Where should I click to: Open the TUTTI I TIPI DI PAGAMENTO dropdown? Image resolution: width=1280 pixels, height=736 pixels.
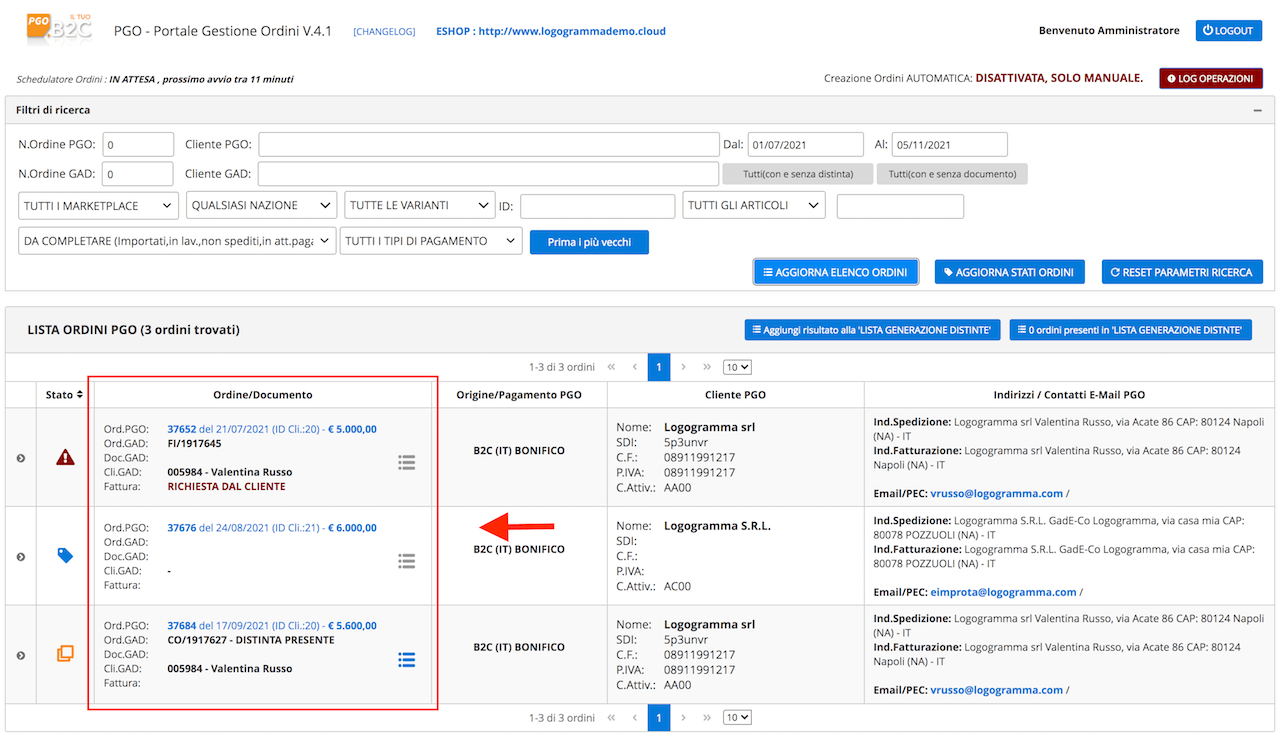point(431,241)
